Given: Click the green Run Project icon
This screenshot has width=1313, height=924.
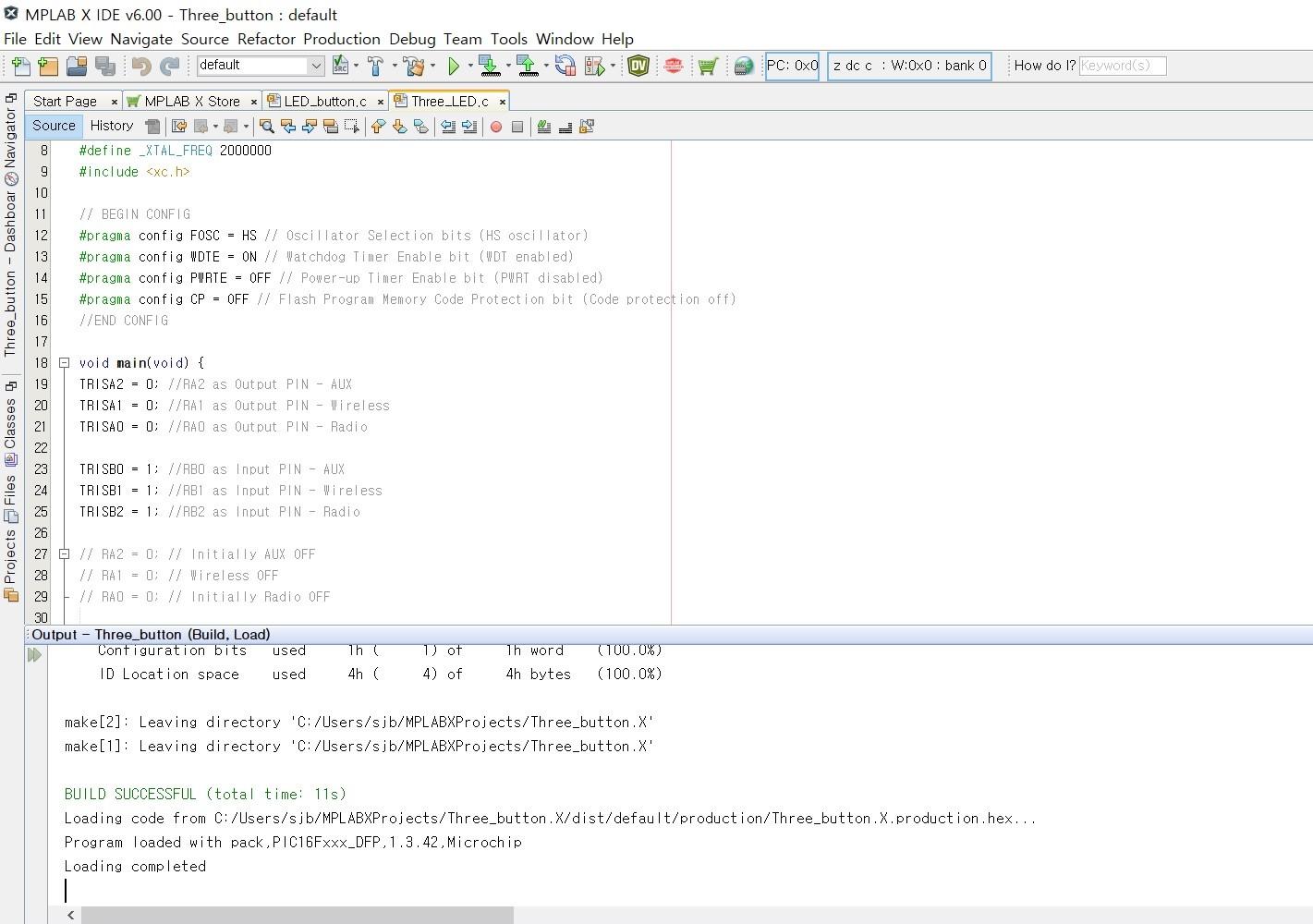Looking at the screenshot, I should [454, 66].
